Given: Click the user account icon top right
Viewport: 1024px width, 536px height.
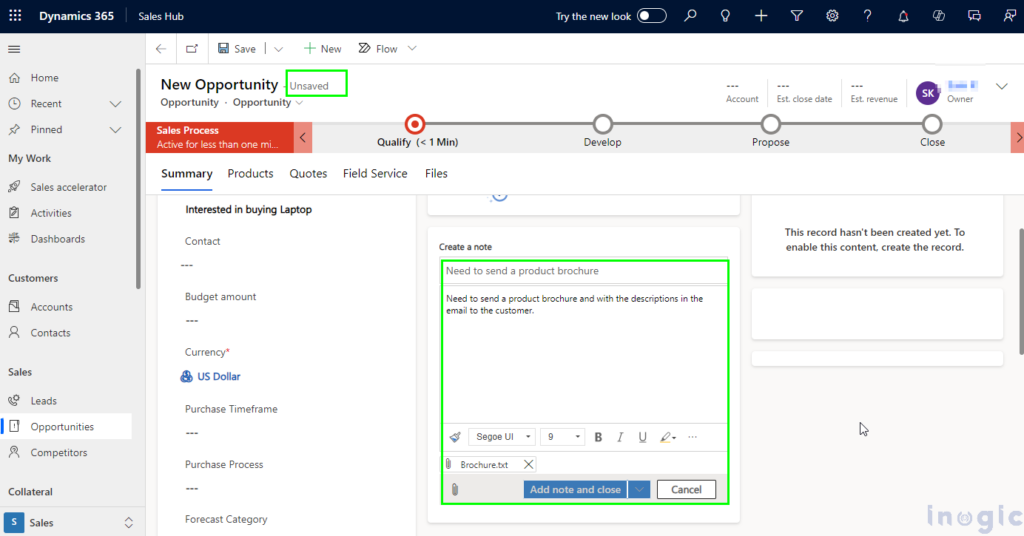Looking at the screenshot, I should coord(1010,16).
